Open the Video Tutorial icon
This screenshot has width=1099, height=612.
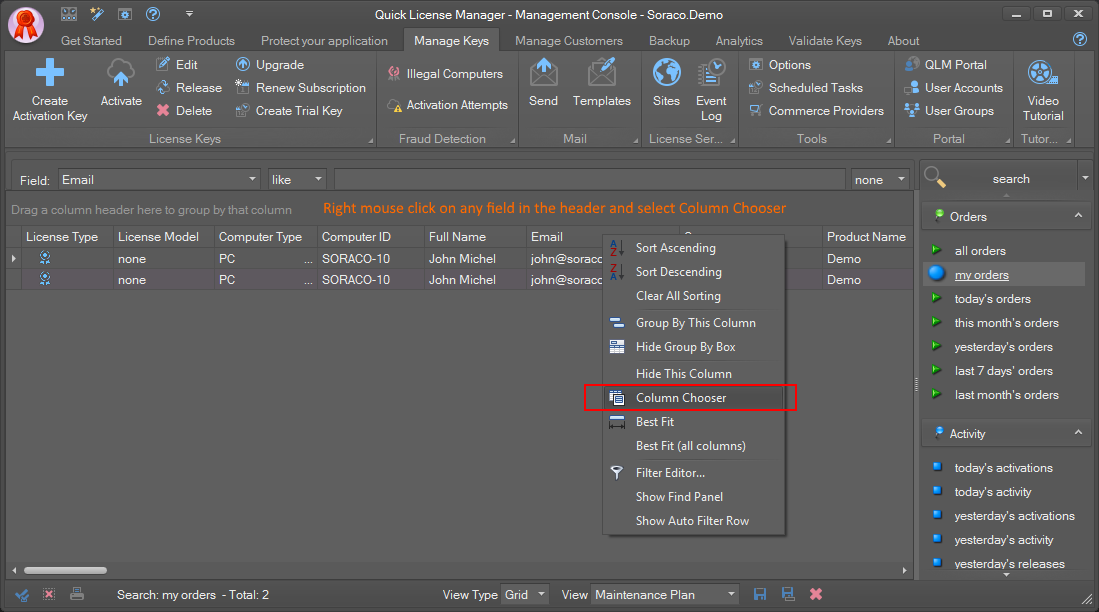tap(1043, 73)
